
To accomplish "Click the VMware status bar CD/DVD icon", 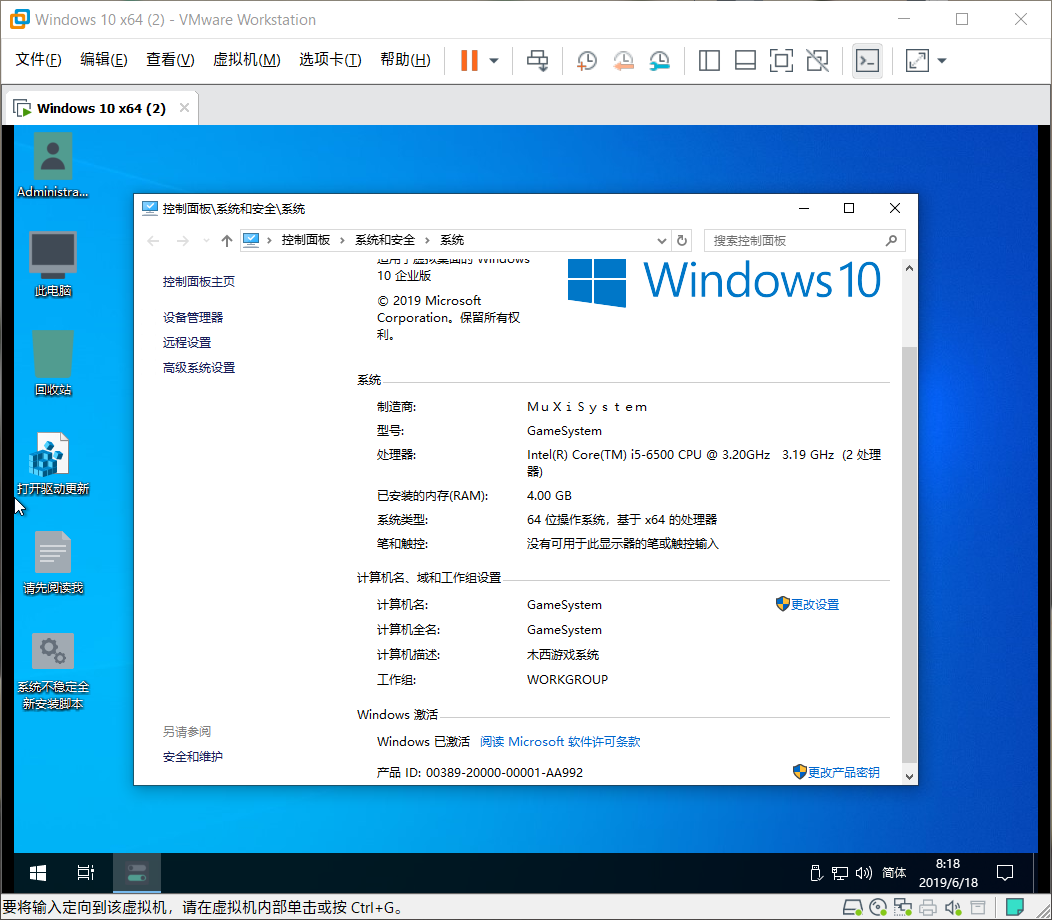I will [x=878, y=909].
